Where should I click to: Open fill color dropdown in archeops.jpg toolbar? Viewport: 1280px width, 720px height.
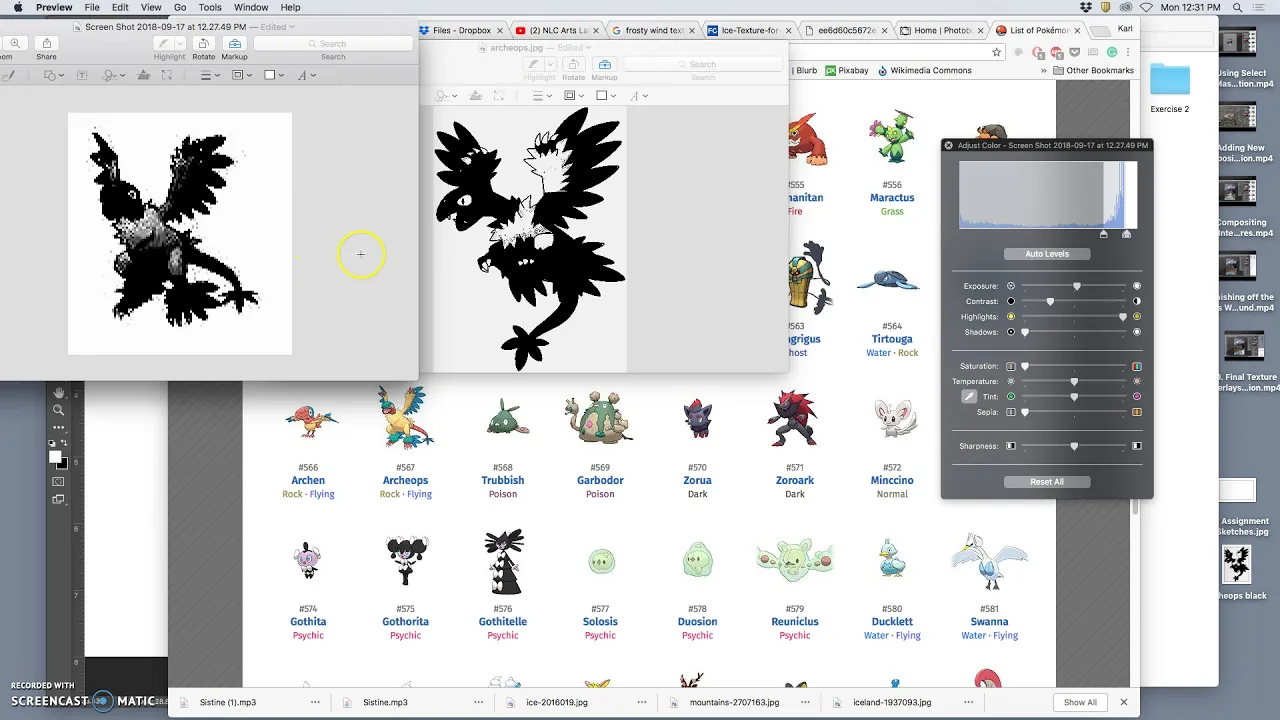pyautogui.click(x=606, y=96)
